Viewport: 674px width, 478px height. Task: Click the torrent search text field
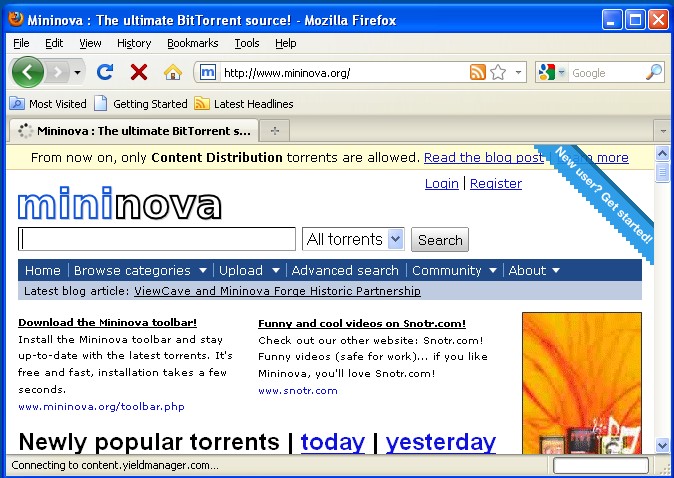[157, 239]
